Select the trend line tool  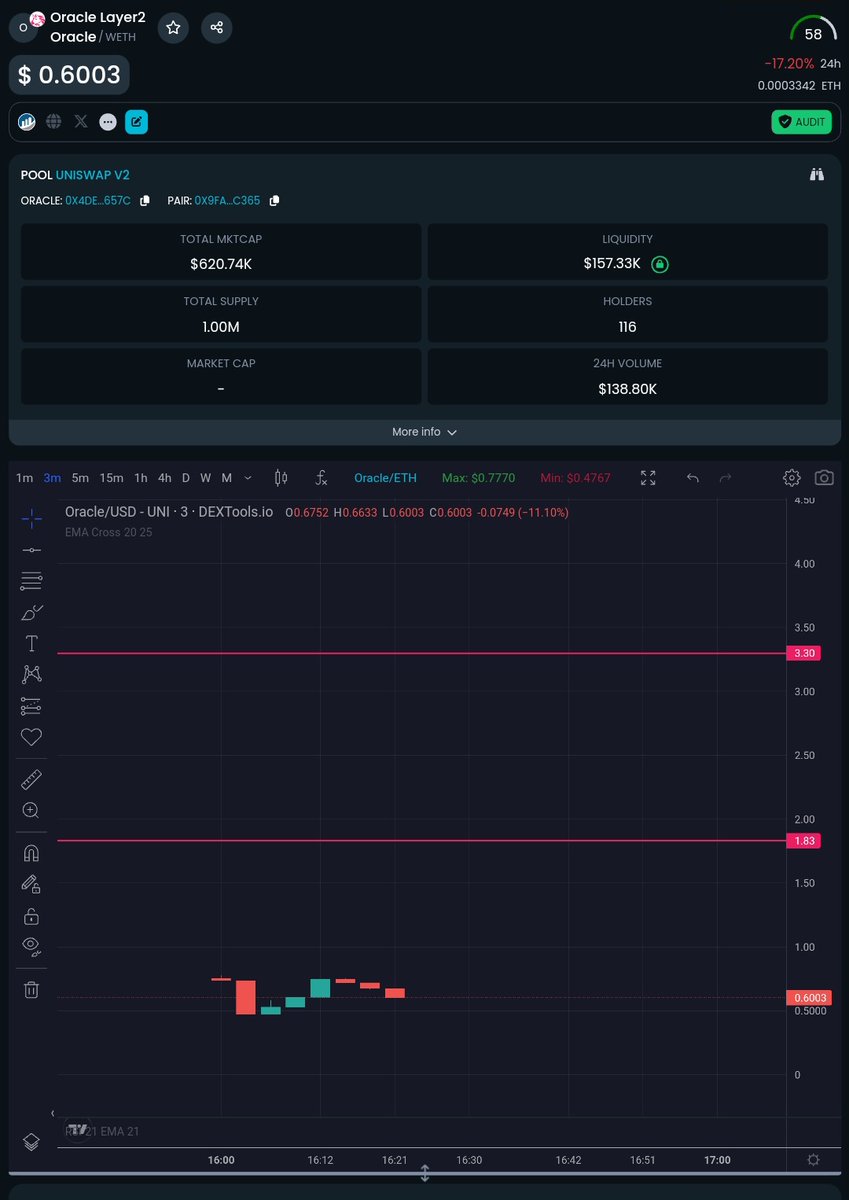31,550
